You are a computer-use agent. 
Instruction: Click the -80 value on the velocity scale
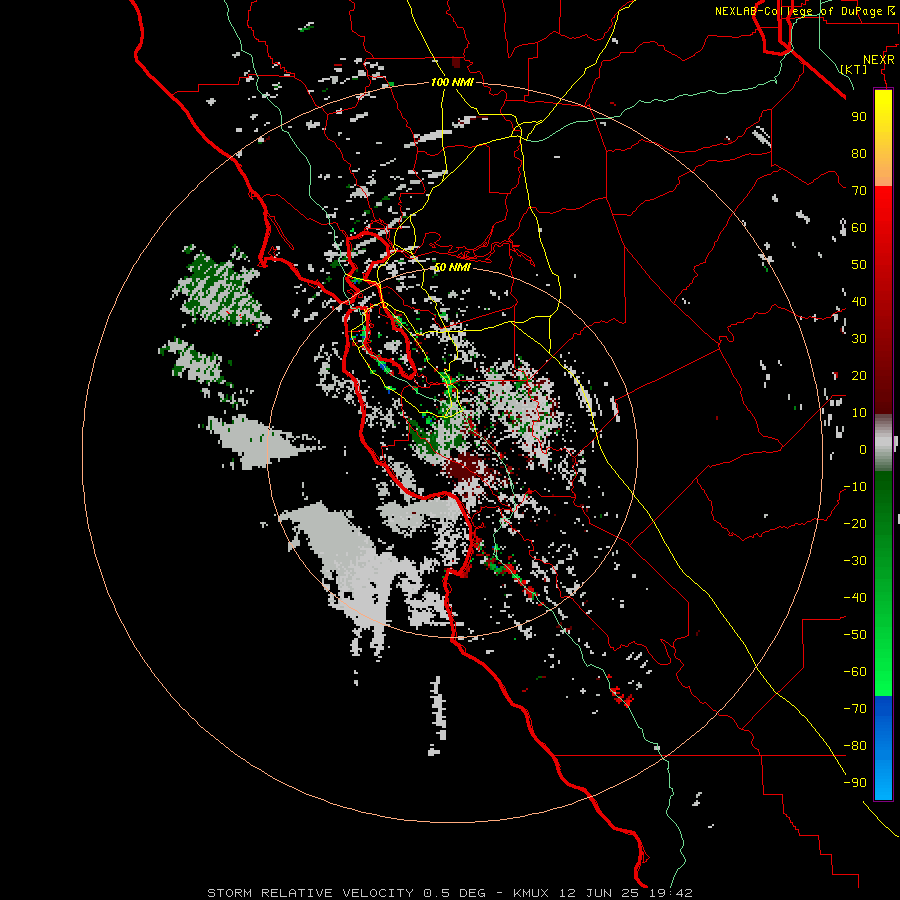click(855, 746)
